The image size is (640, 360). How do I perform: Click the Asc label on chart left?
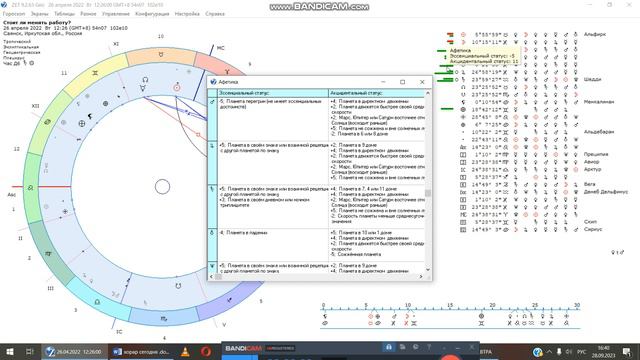pos(11,195)
